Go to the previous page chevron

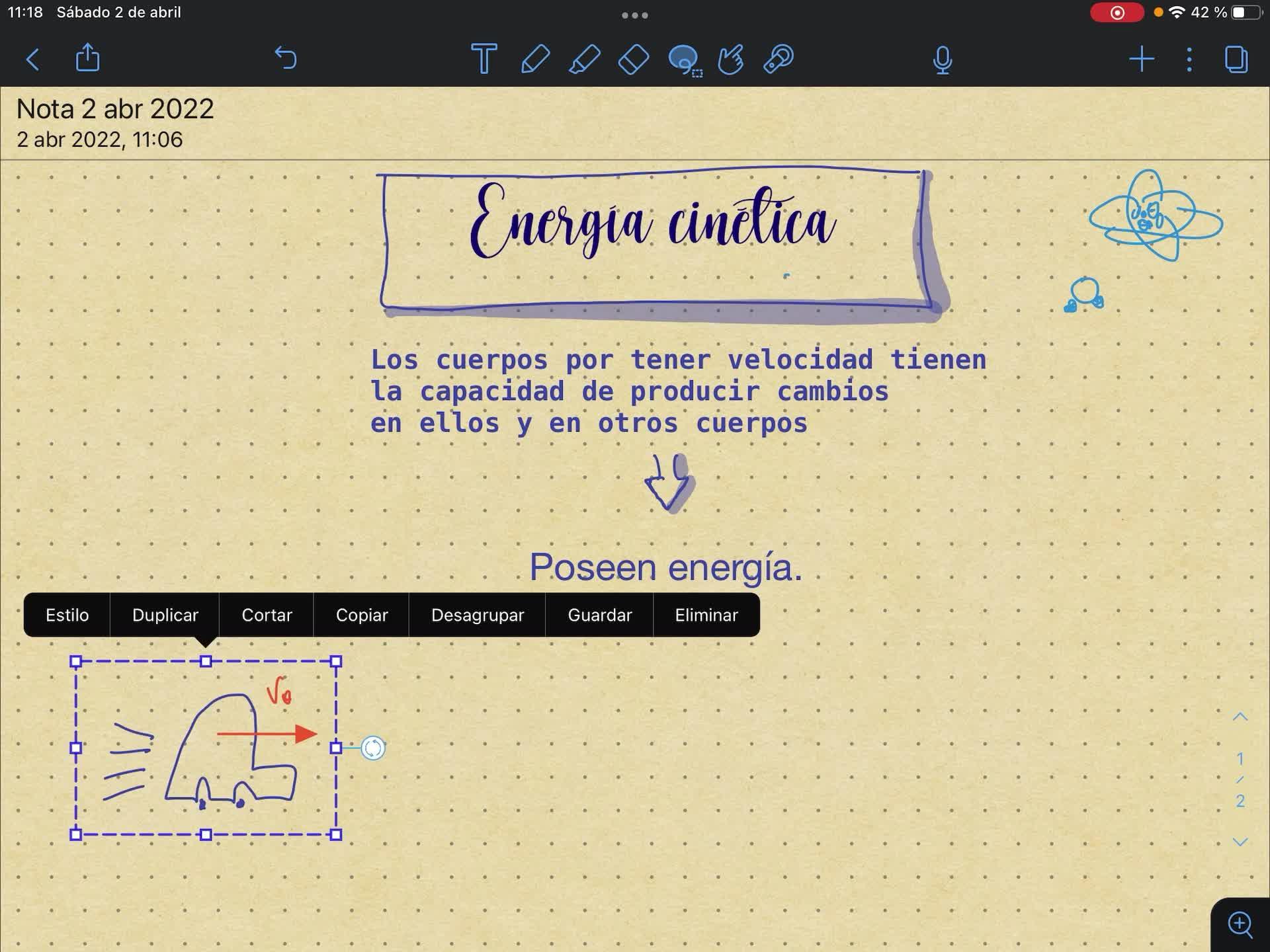pos(1240,717)
